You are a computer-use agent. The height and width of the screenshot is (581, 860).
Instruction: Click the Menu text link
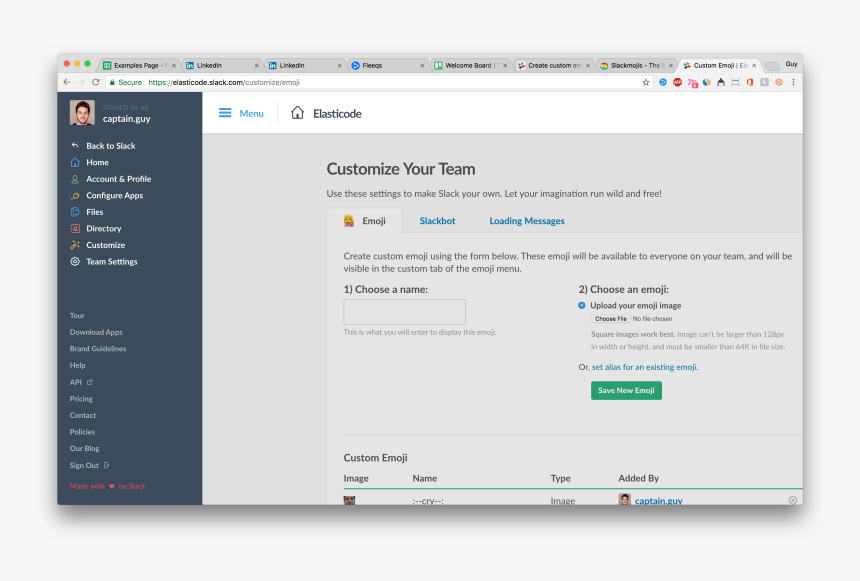(251, 114)
